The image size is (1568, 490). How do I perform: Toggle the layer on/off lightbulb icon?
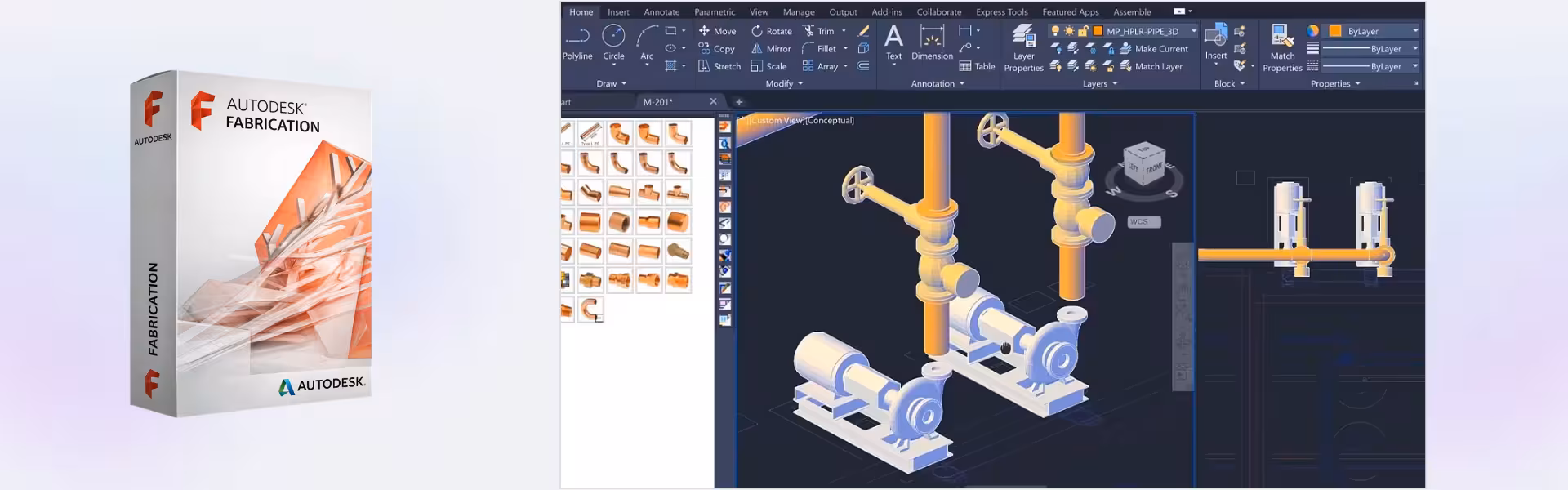point(1055,31)
